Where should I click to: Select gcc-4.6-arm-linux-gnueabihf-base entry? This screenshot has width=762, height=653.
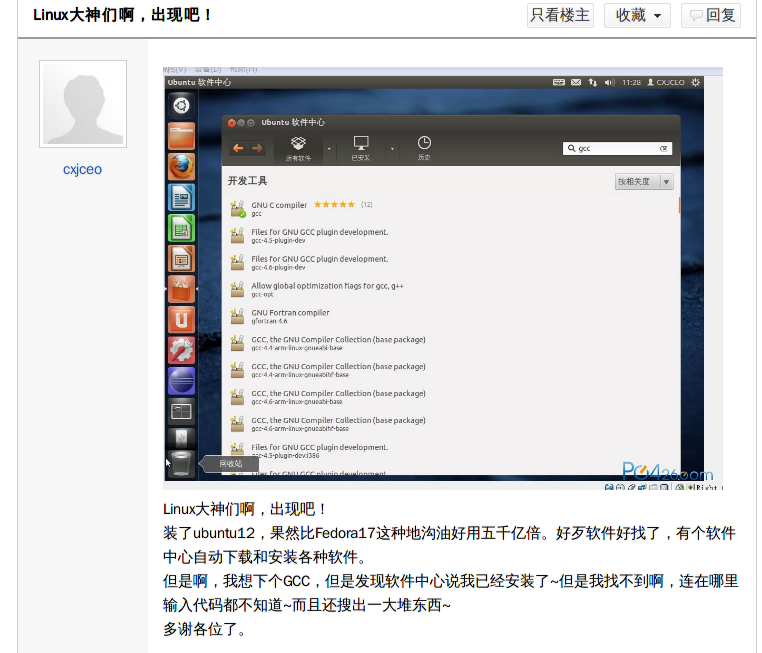pyautogui.click(x=452, y=424)
